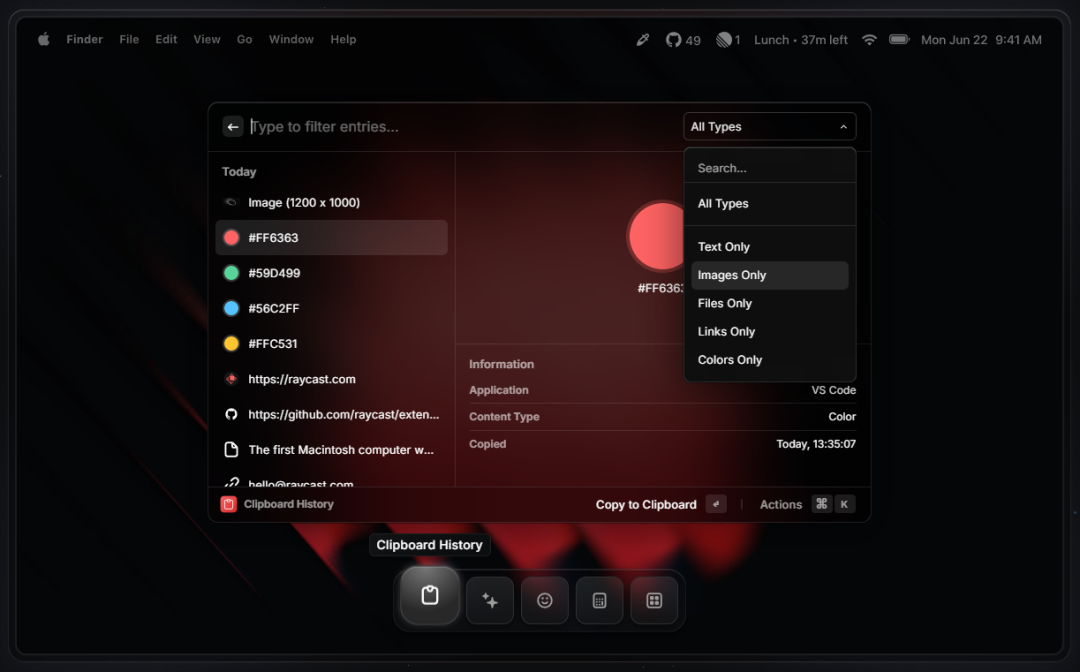Open the Actions menu
The height and width of the screenshot is (672, 1080).
point(781,505)
